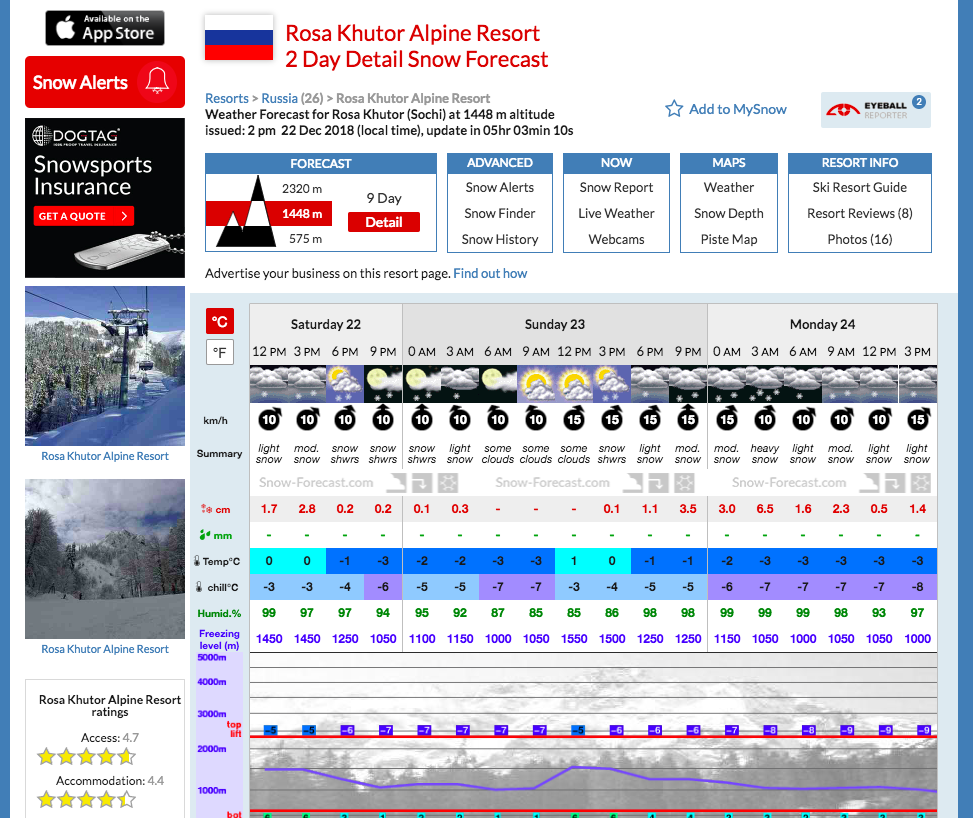Click the Saturday 12 PM weather icon
The image size is (973, 818).
[x=269, y=384]
